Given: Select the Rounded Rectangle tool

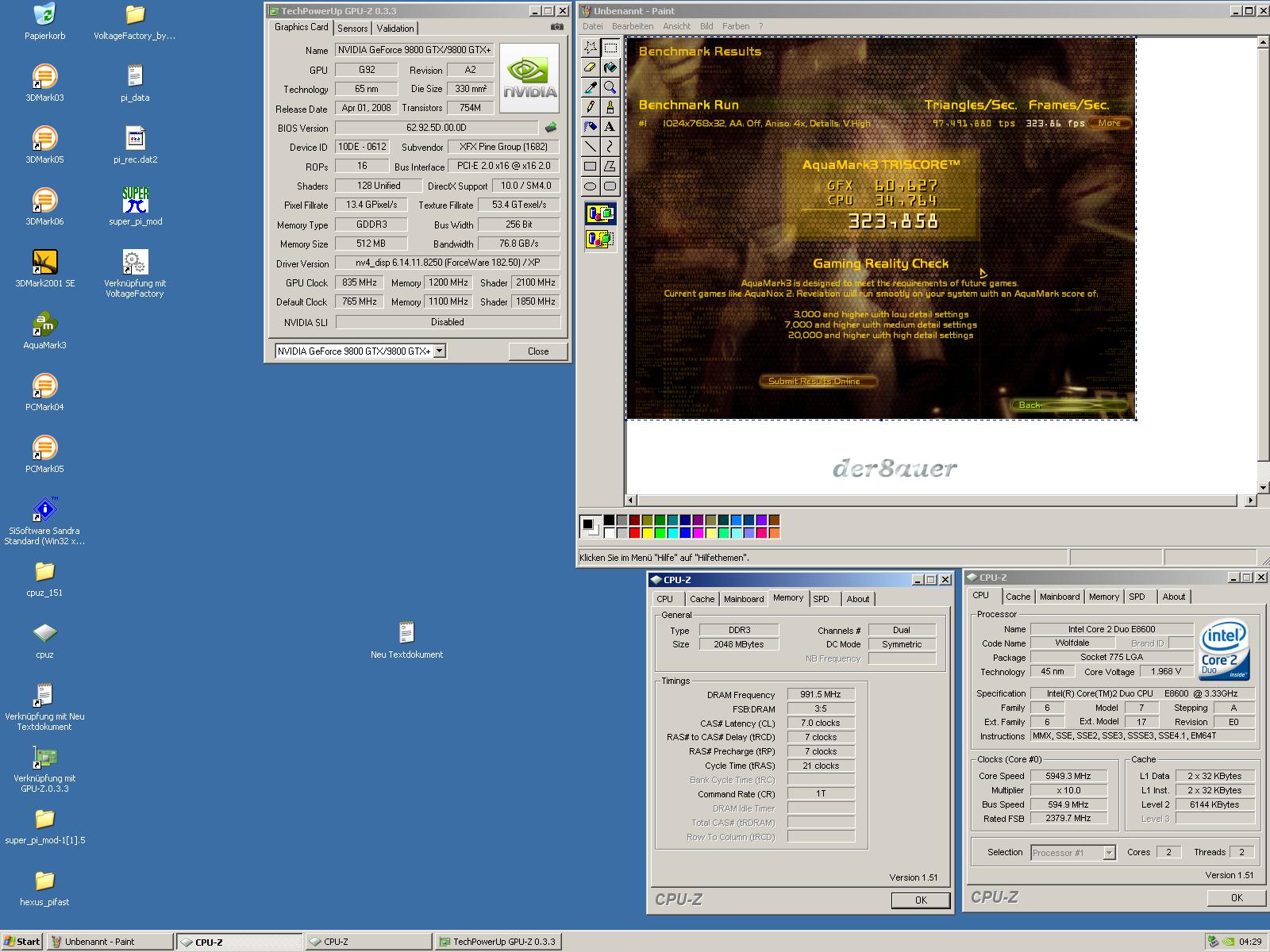Looking at the screenshot, I should [x=610, y=186].
